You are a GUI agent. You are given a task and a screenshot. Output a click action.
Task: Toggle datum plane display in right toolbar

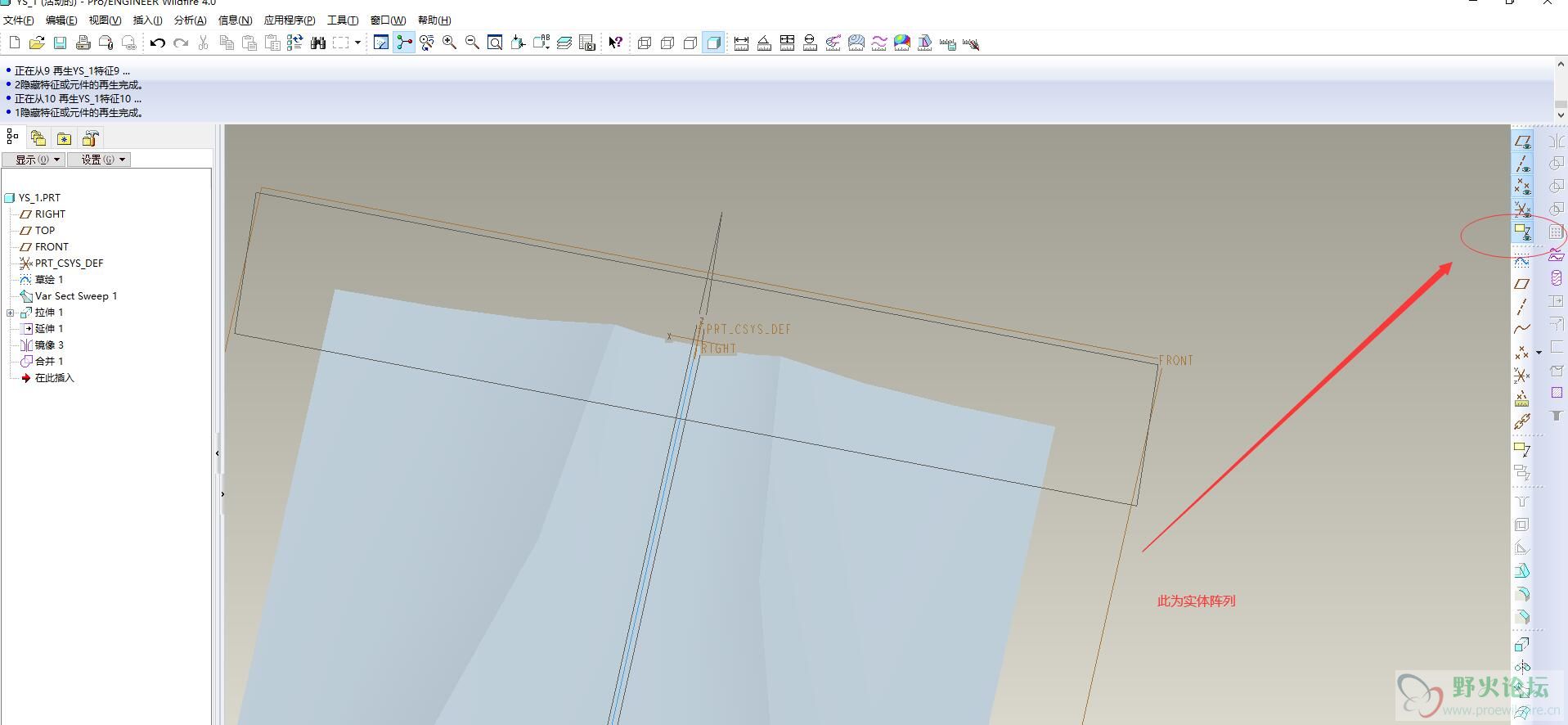coord(1522,141)
